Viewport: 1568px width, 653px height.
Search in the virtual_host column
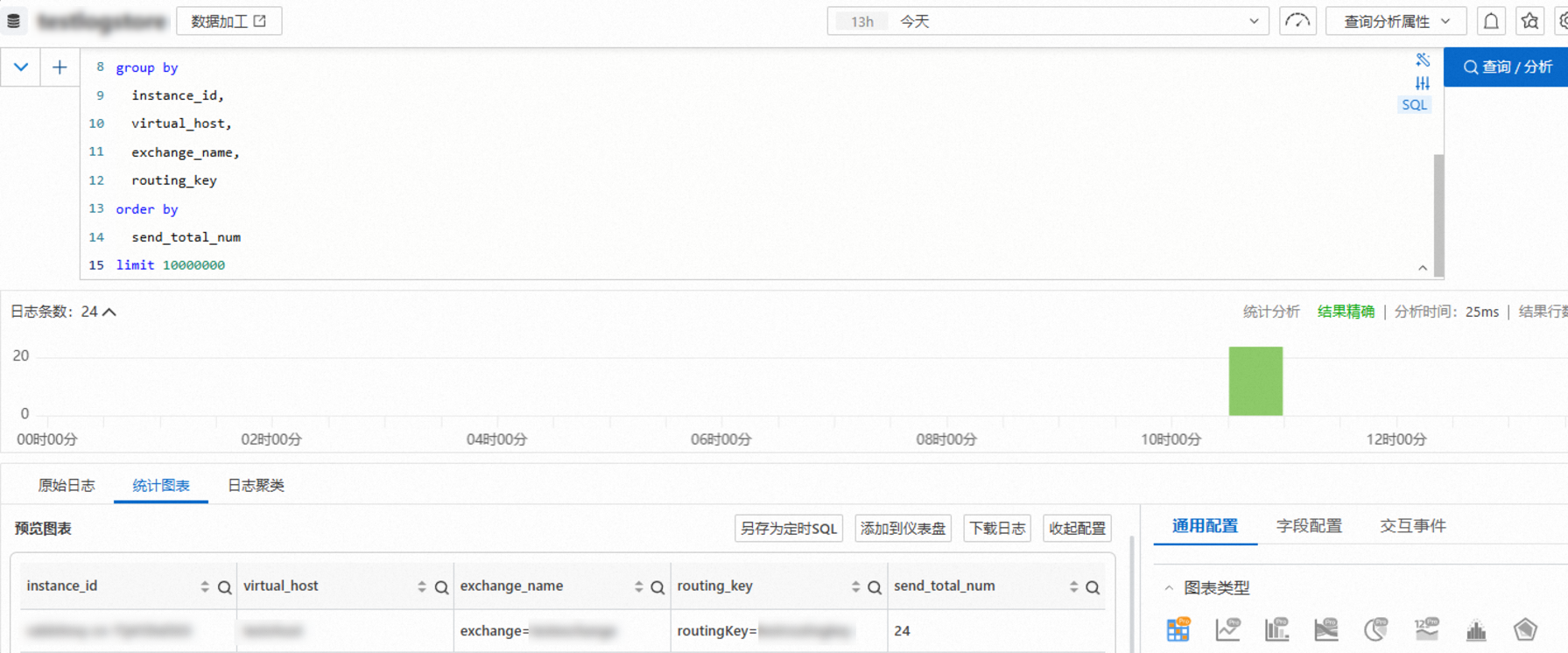(442, 587)
